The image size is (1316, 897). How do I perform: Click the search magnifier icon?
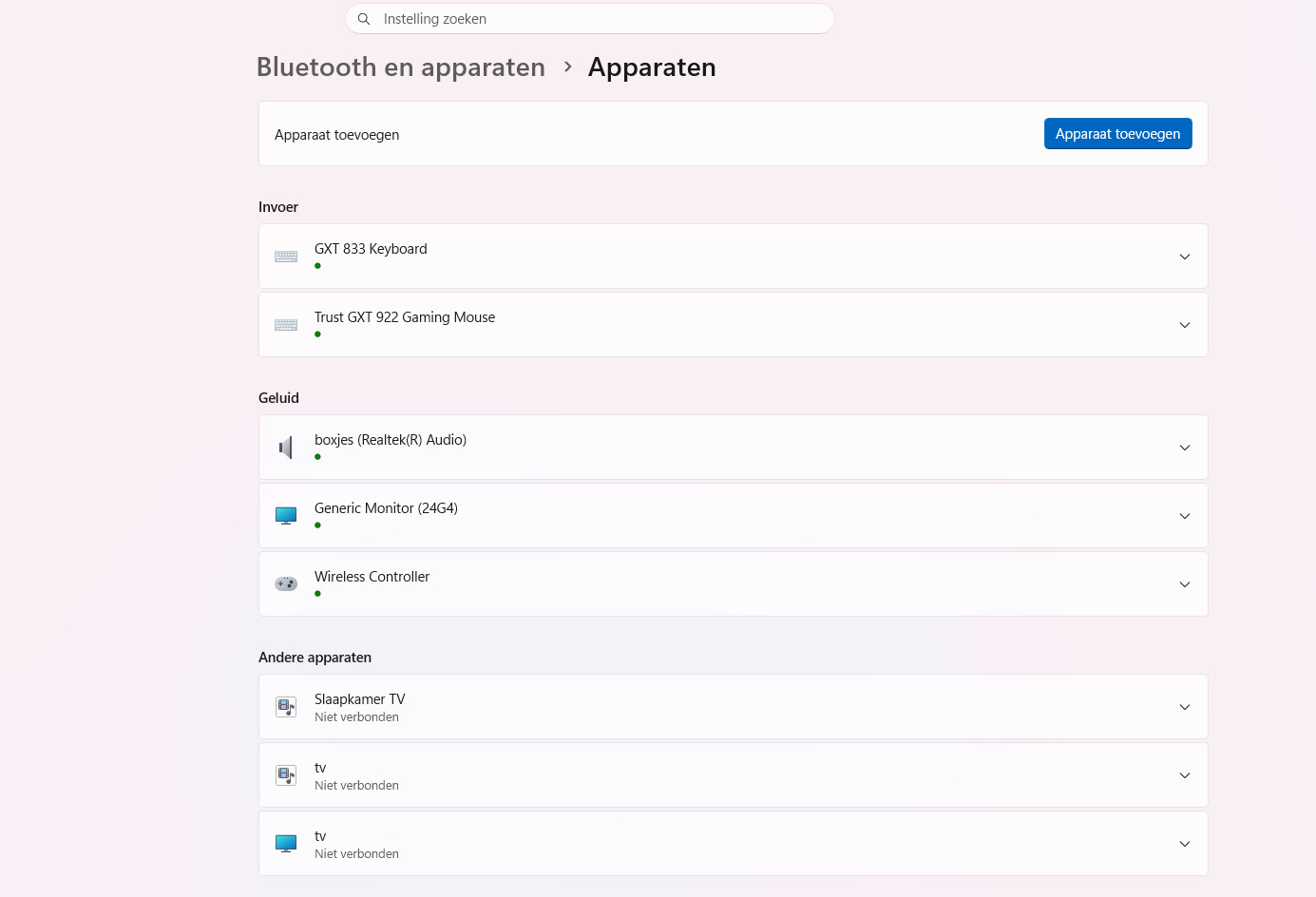coord(364,19)
